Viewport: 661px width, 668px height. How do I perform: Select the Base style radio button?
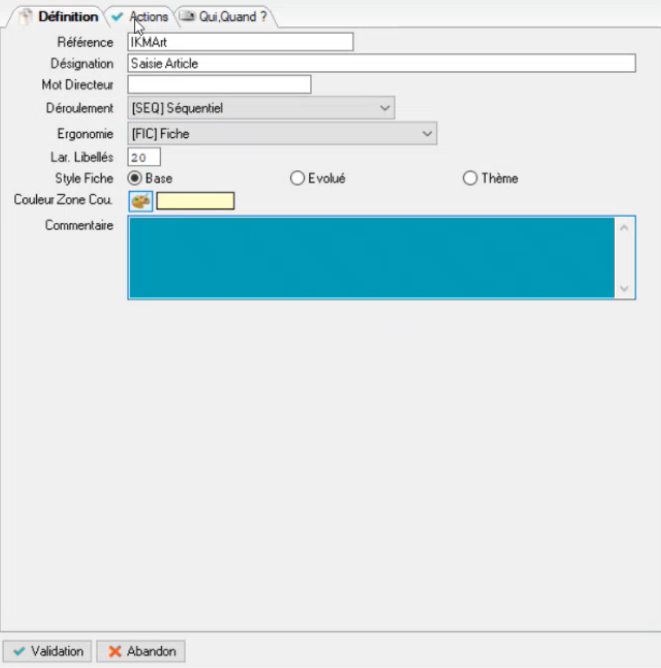point(136,178)
